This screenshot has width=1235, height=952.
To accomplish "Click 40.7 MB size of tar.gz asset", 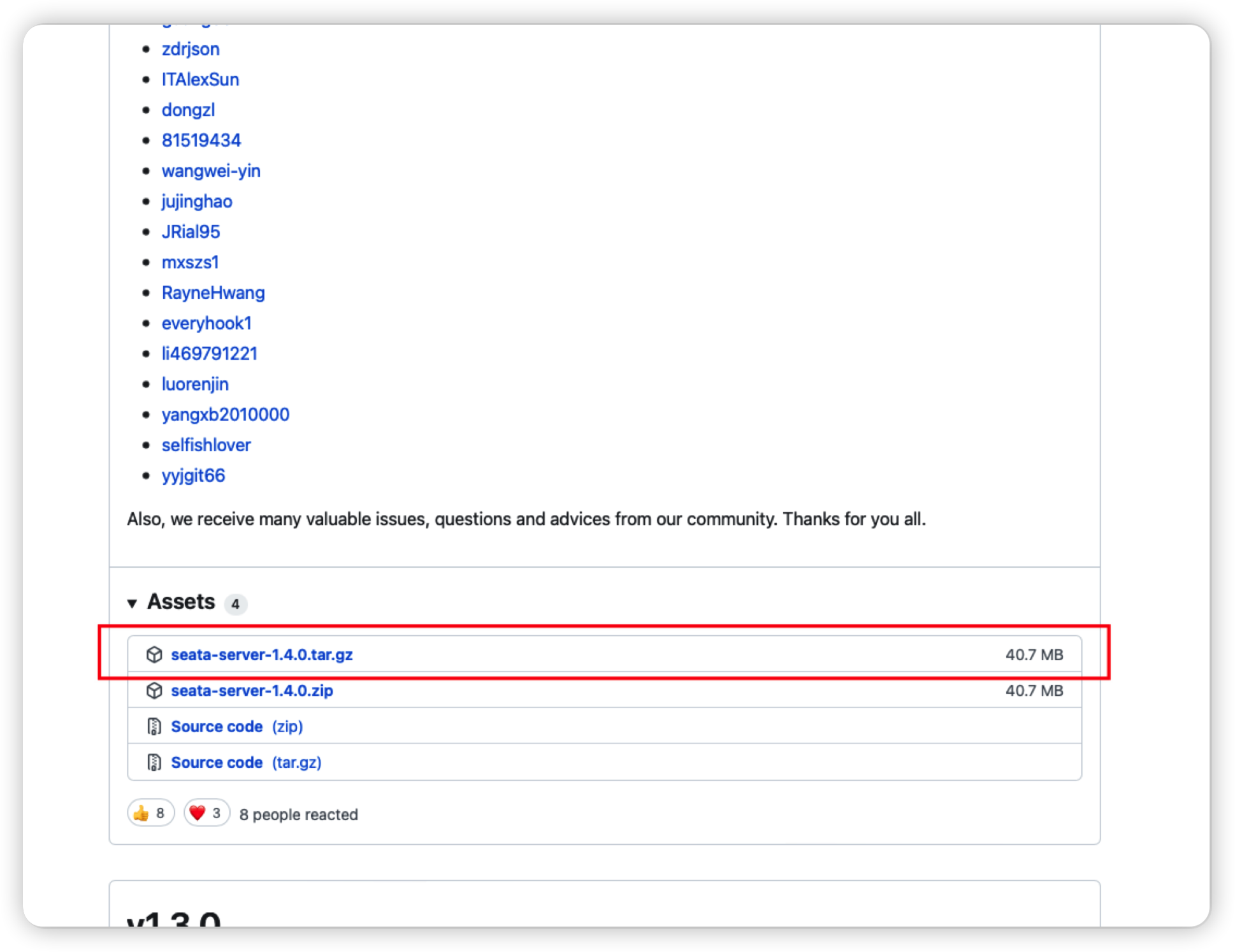I will pos(1034,654).
